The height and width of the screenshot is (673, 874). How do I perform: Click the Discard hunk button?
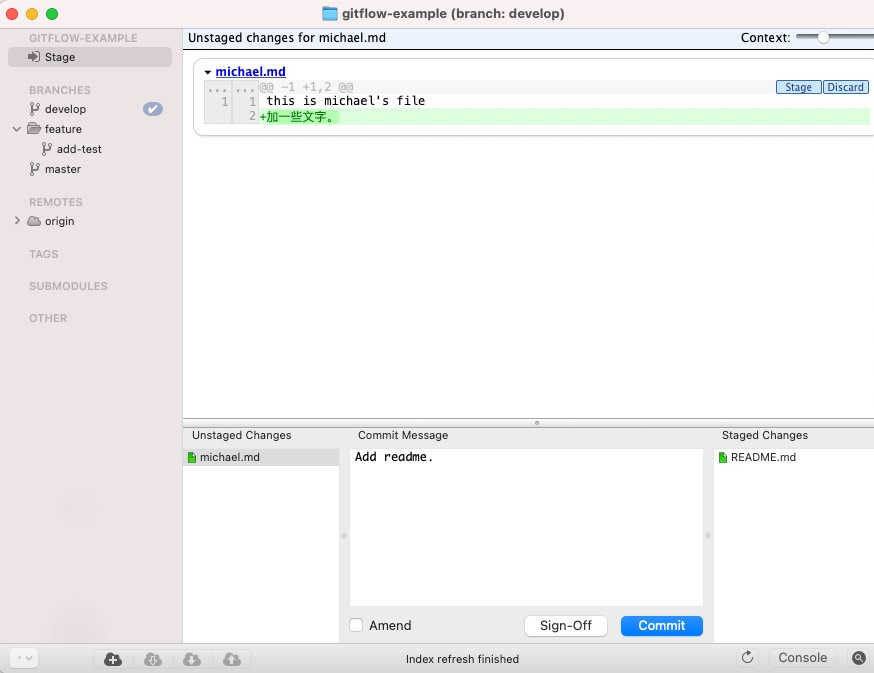coord(845,87)
